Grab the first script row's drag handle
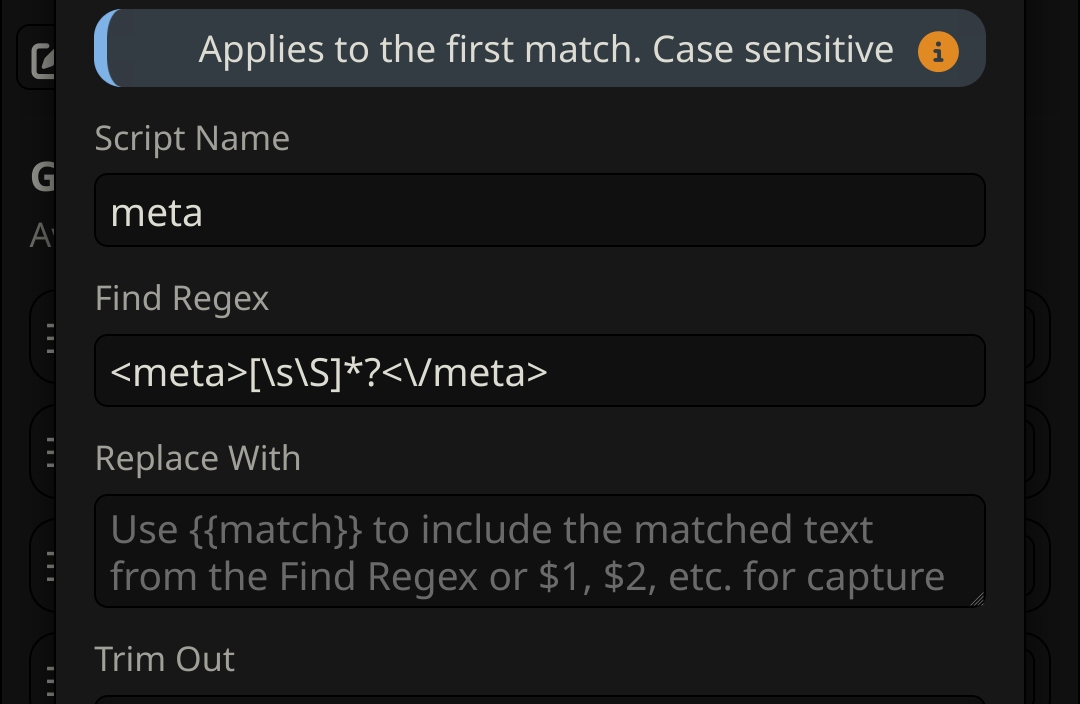The height and width of the screenshot is (704, 1080). tap(50, 338)
